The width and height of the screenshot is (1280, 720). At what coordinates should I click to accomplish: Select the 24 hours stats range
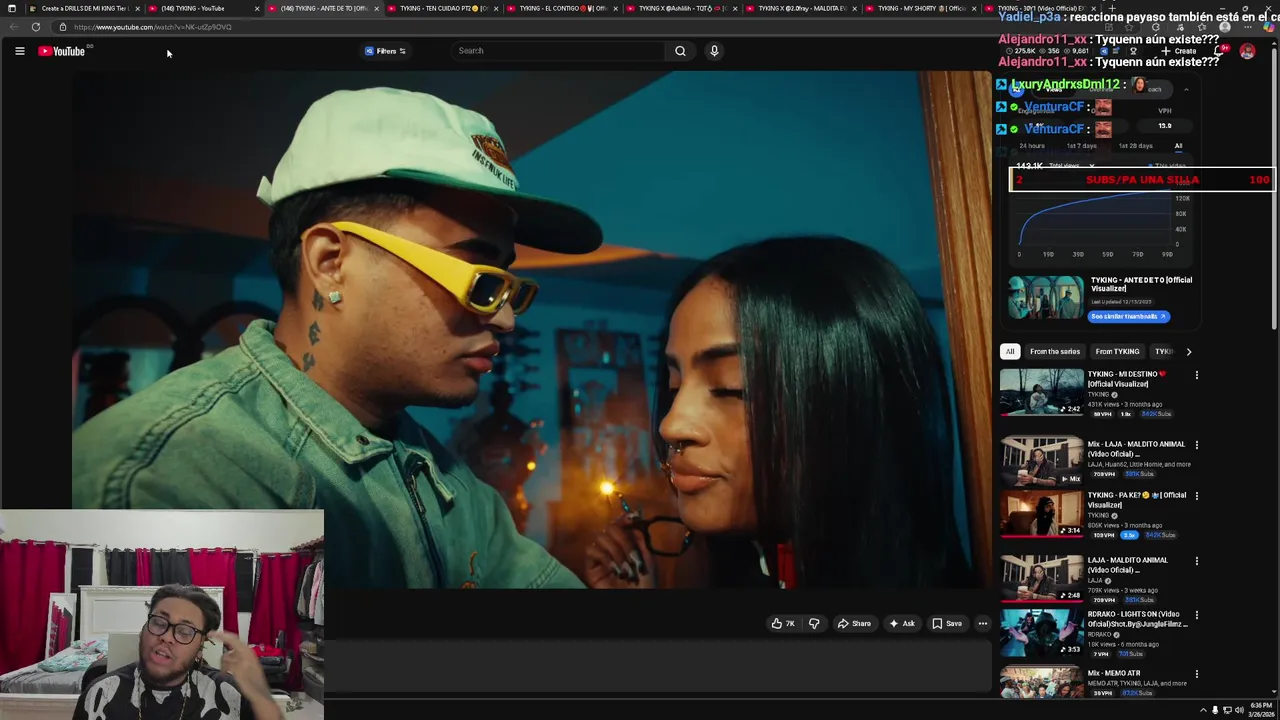pyautogui.click(x=1032, y=146)
